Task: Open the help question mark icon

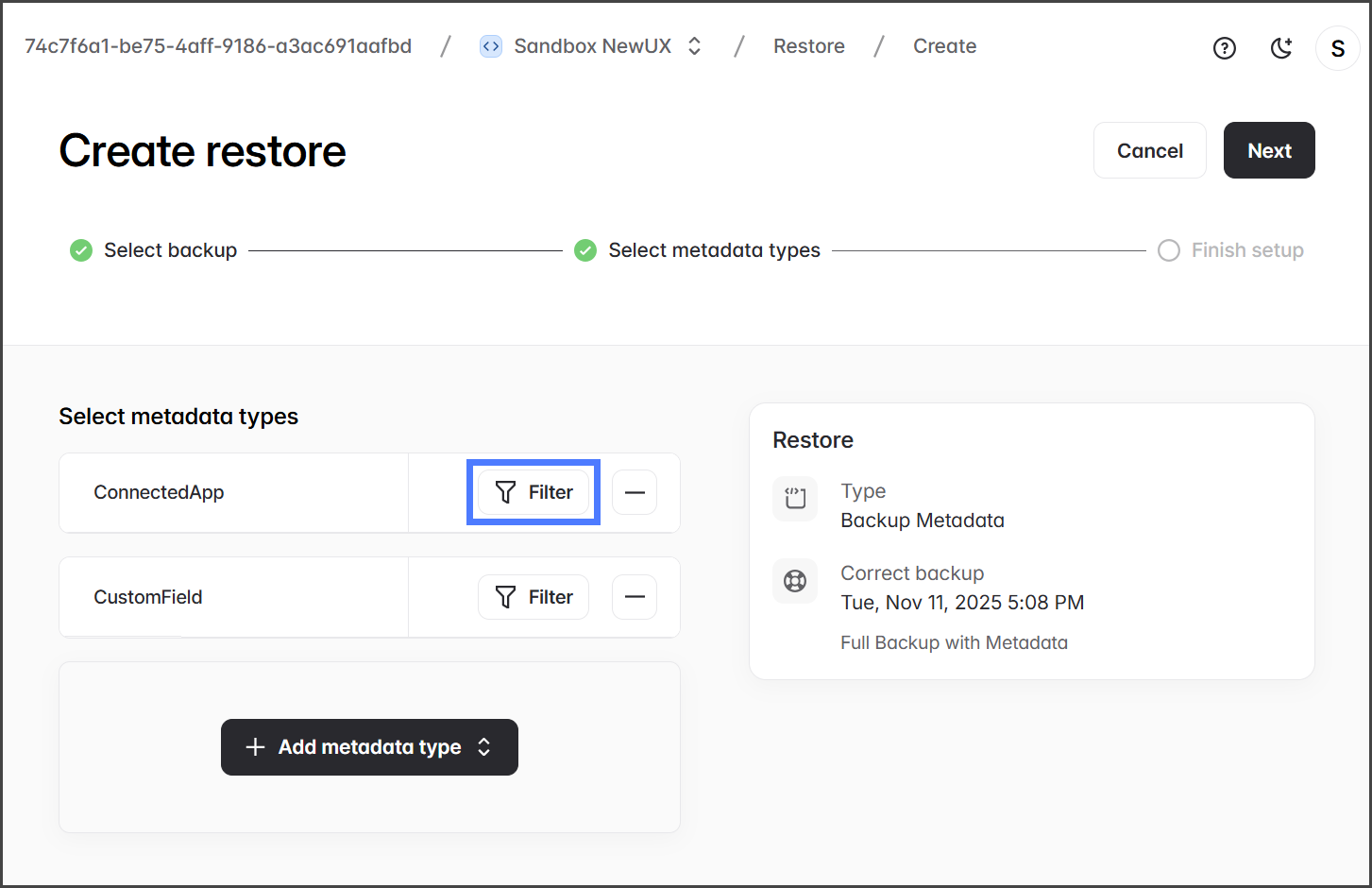Action: pyautogui.click(x=1224, y=48)
